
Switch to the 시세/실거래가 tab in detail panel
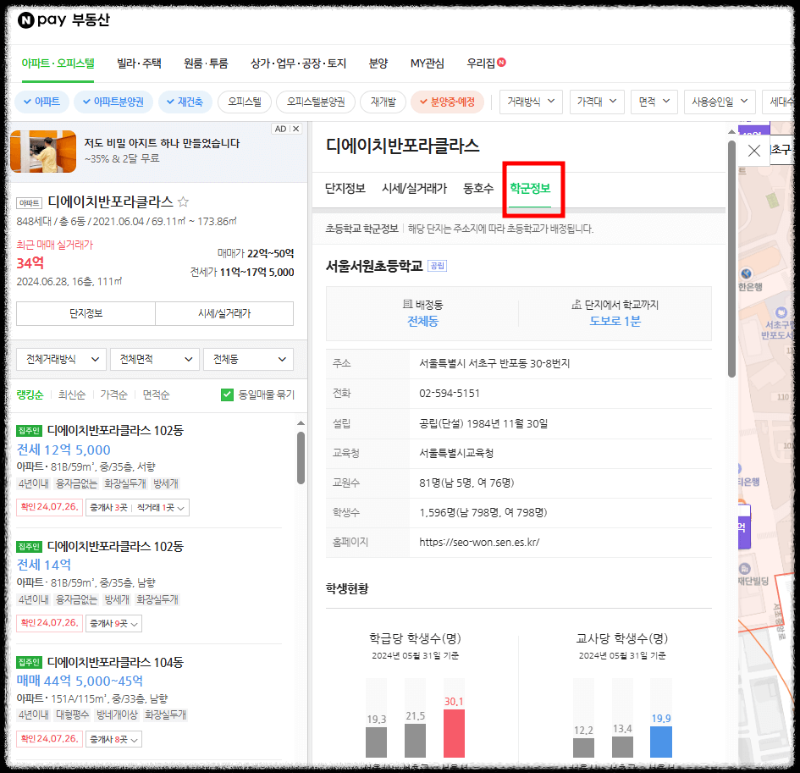[414, 188]
